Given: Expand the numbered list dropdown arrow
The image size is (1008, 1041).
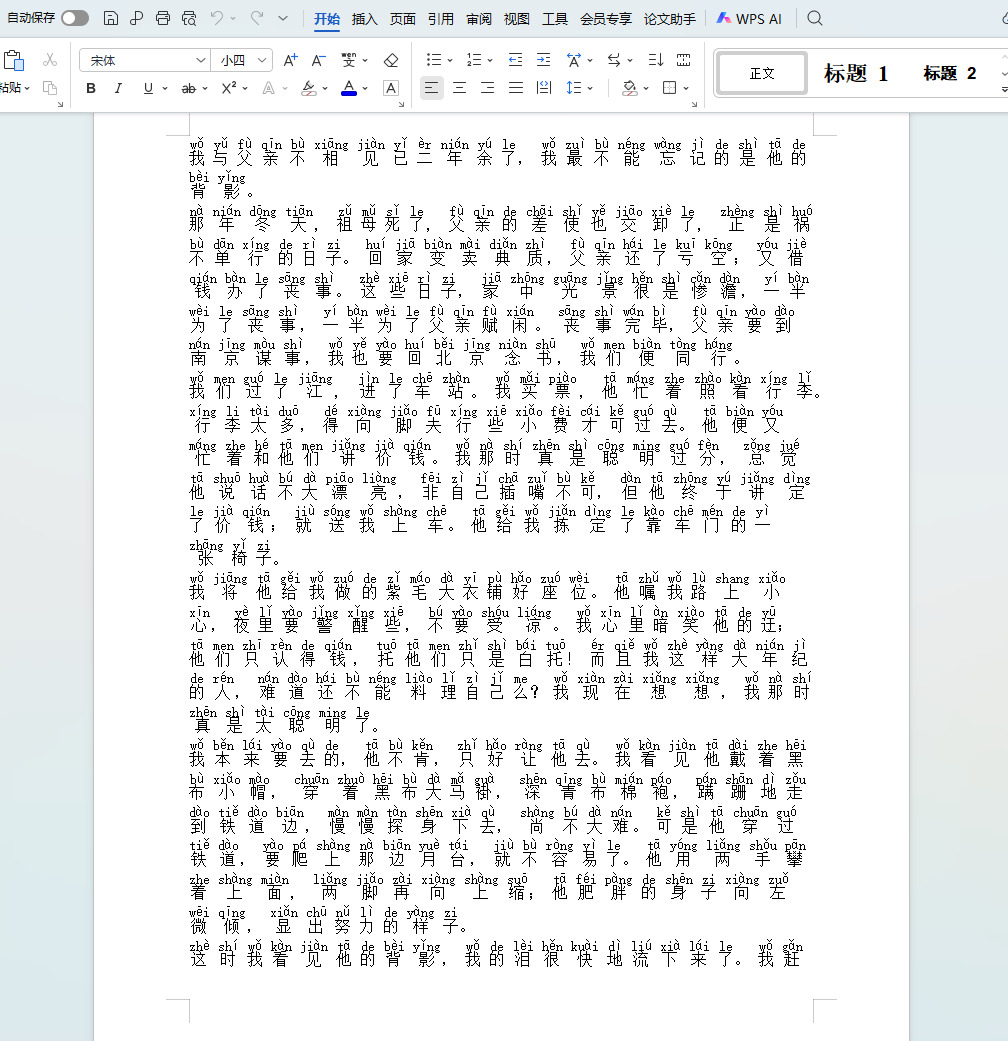Looking at the screenshot, I should (490, 60).
